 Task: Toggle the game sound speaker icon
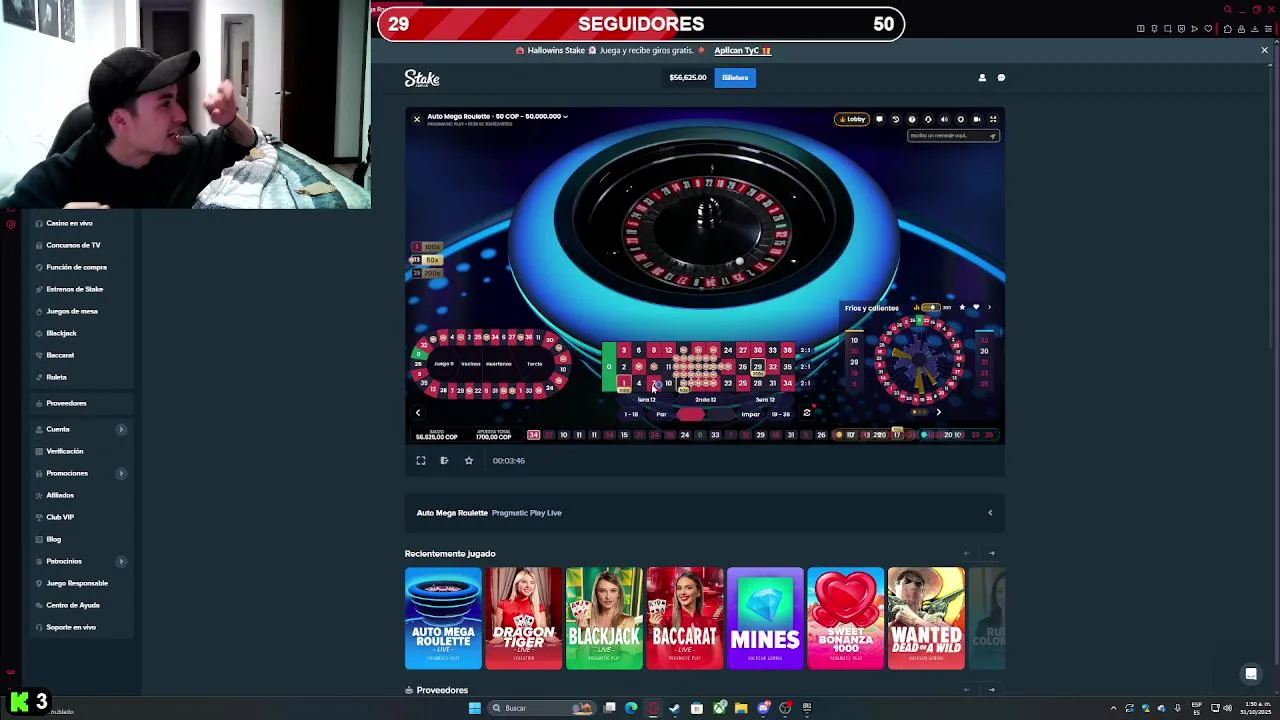pyautogui.click(x=944, y=119)
